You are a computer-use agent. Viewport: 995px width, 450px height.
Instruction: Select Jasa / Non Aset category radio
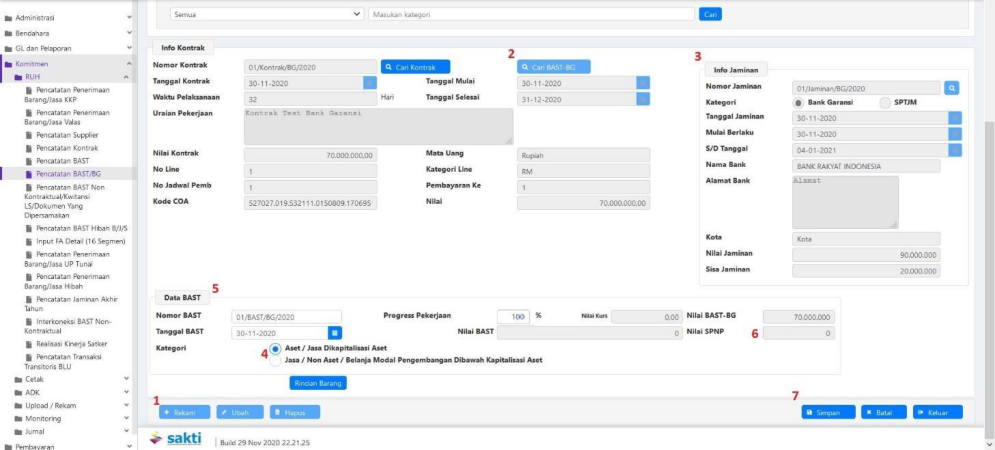(275, 360)
